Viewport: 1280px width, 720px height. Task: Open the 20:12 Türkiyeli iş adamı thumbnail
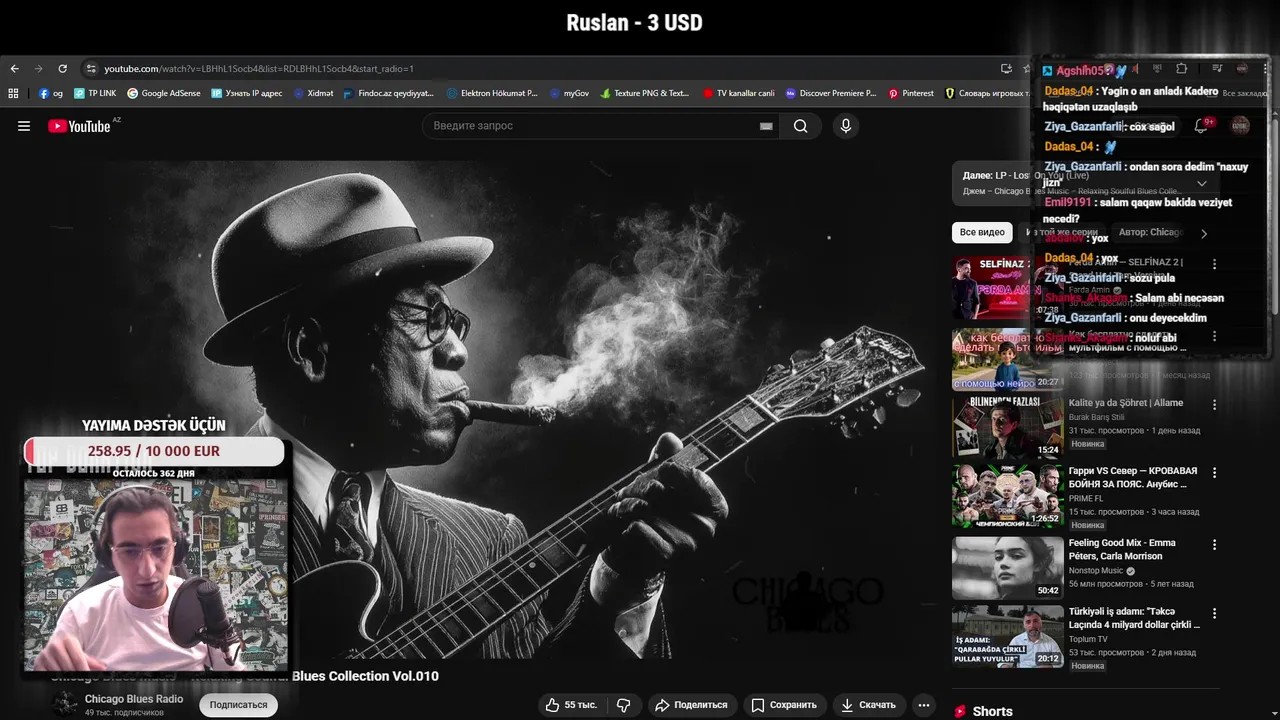coord(1007,636)
